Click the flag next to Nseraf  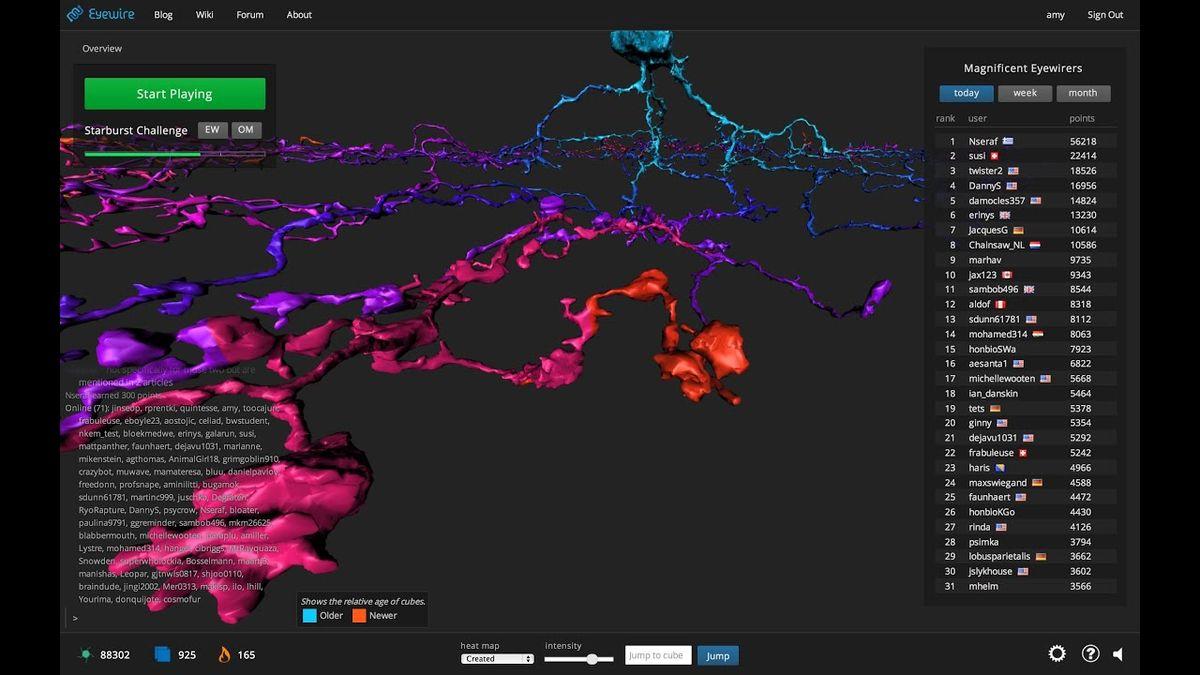(x=1008, y=142)
